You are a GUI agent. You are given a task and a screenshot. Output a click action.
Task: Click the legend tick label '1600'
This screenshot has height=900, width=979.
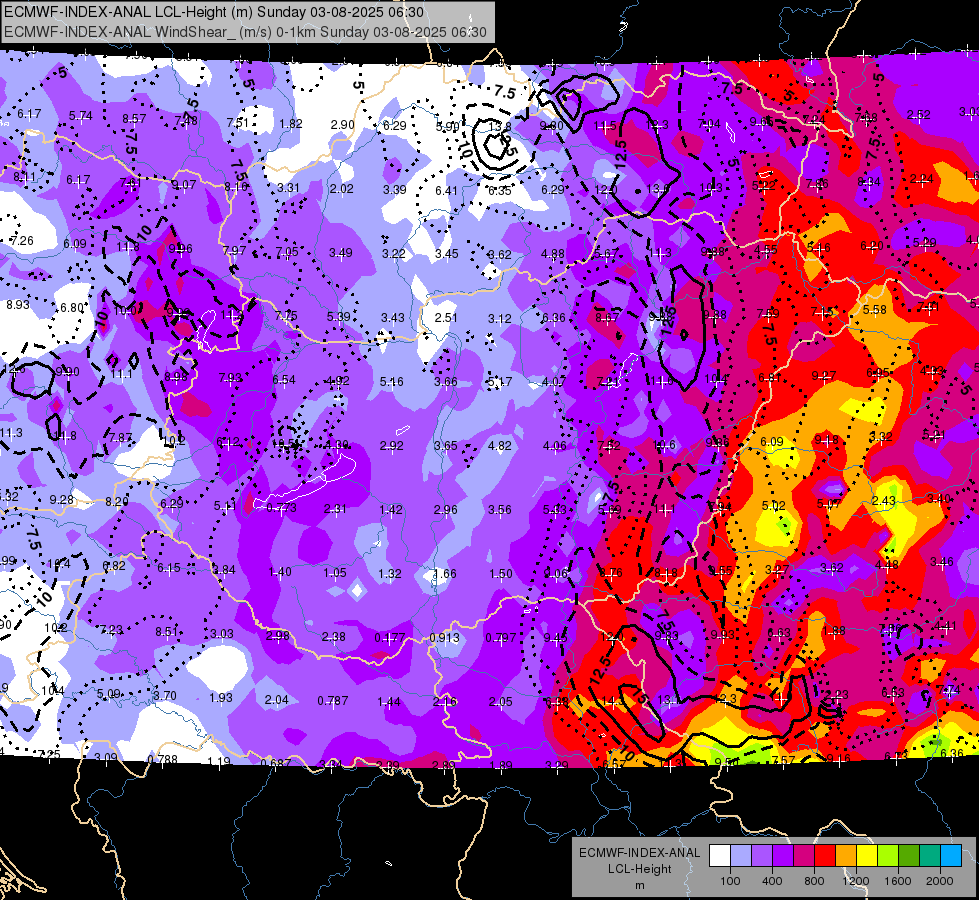898,881
